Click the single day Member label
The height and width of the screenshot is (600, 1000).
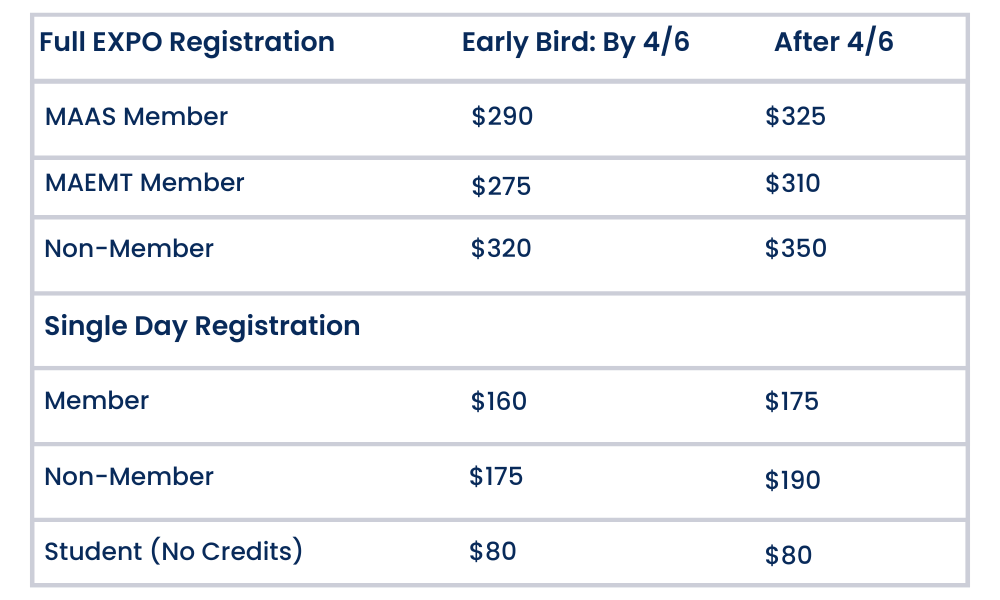[x=97, y=401]
